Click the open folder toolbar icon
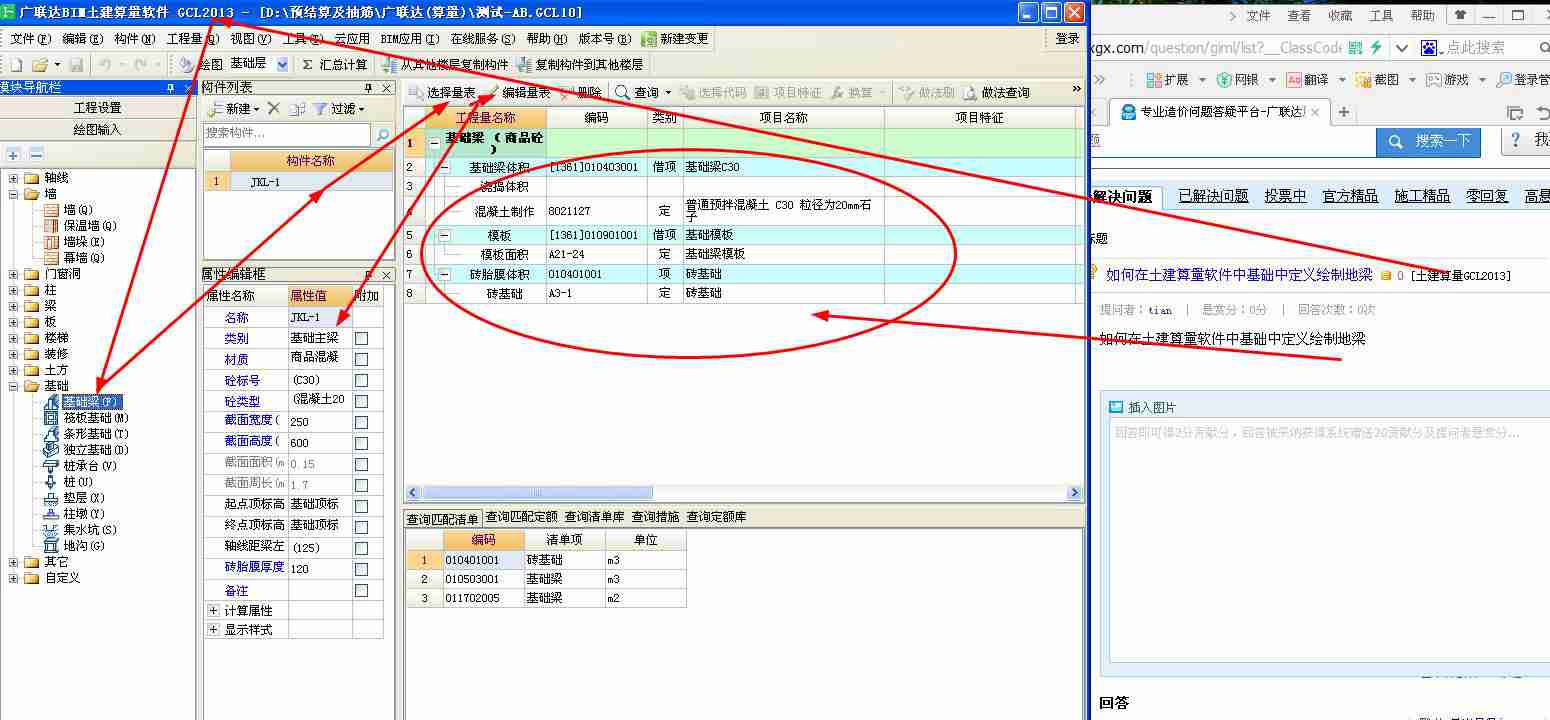The image size is (1550, 720). [x=39, y=64]
